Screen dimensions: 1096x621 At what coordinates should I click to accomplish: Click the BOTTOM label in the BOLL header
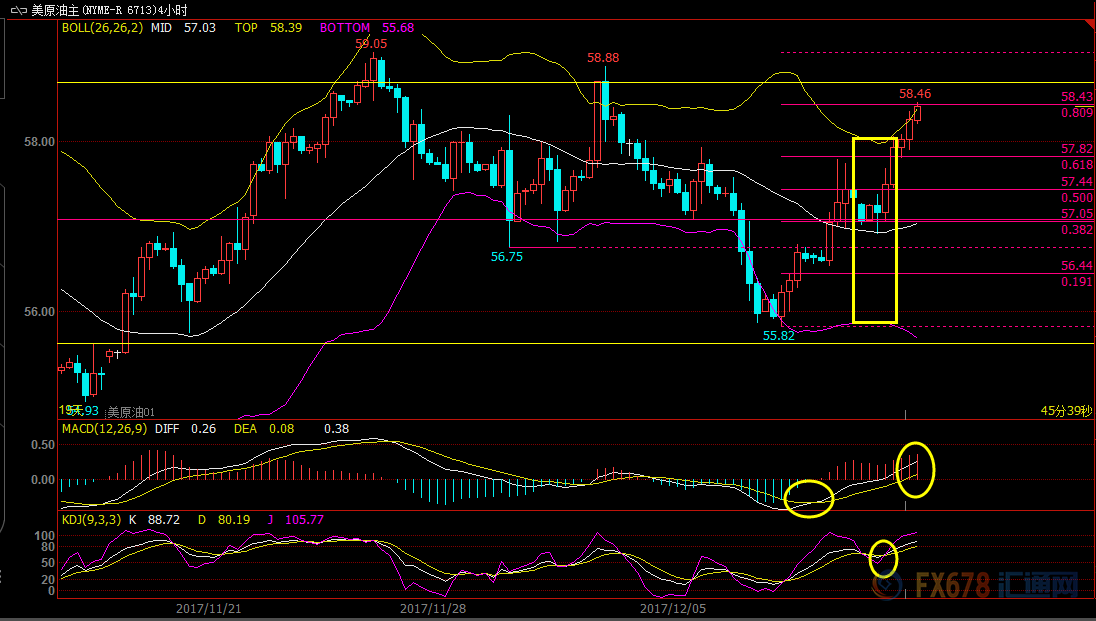click(345, 28)
